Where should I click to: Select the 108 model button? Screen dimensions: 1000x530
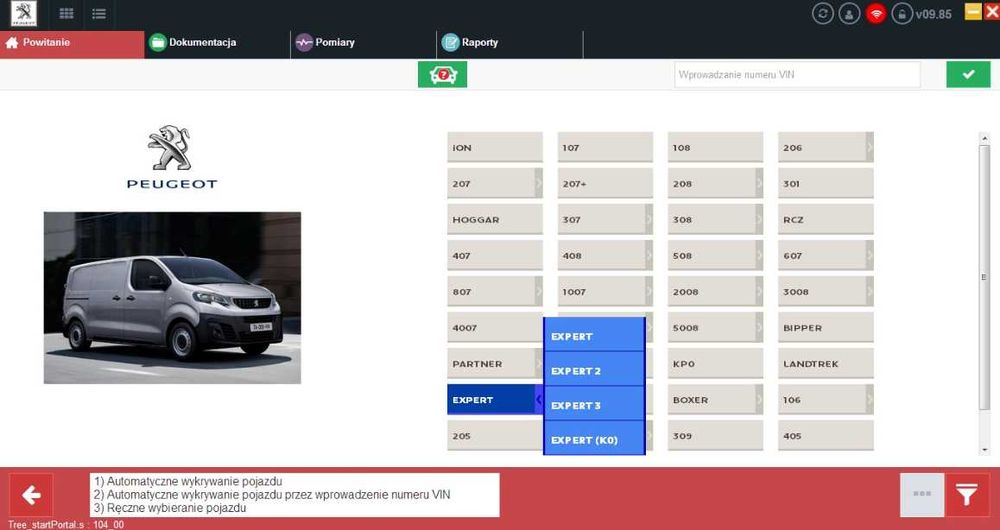coord(716,147)
